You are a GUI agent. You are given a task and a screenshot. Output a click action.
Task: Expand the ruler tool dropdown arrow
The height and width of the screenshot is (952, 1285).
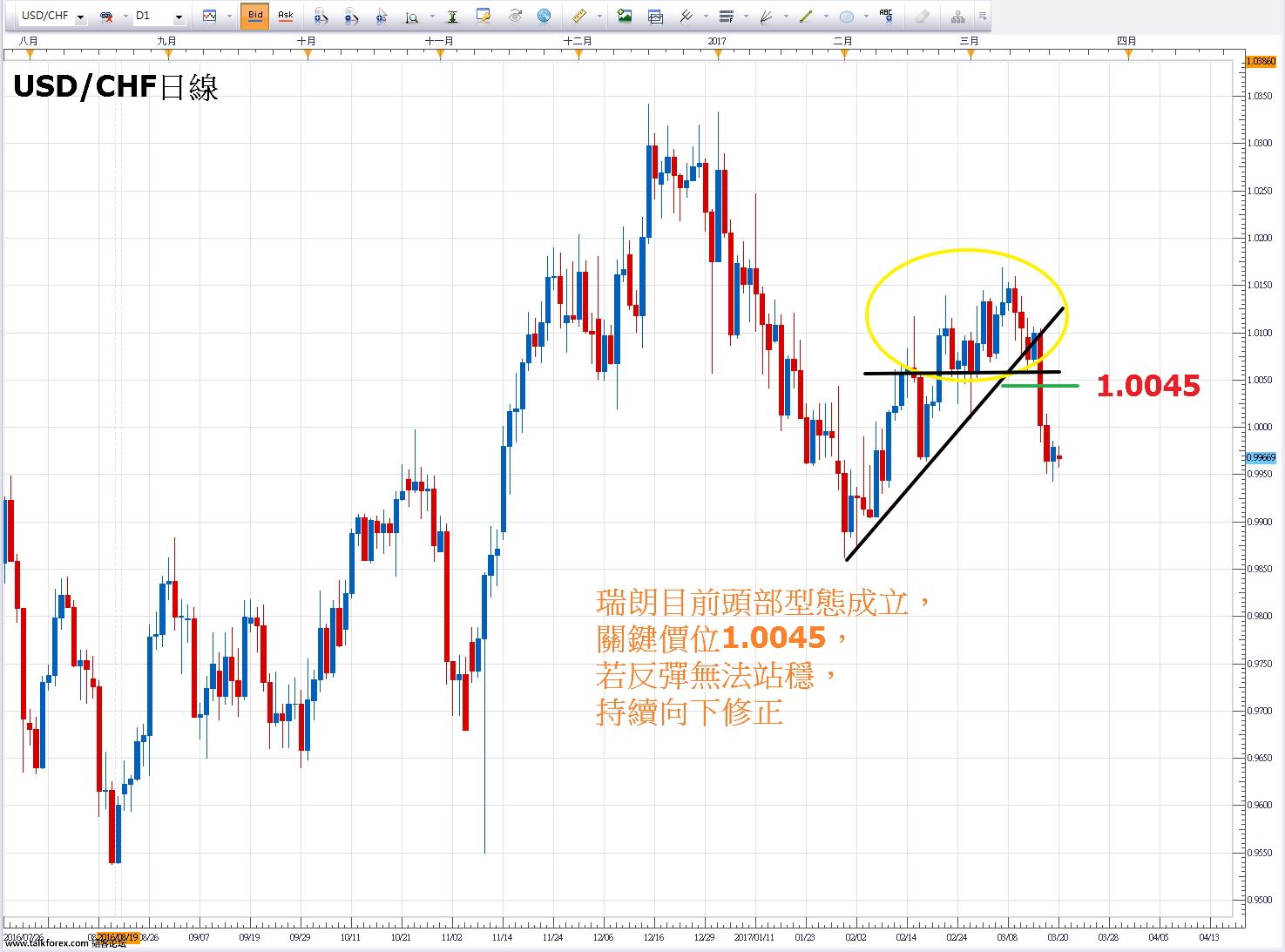(x=599, y=17)
